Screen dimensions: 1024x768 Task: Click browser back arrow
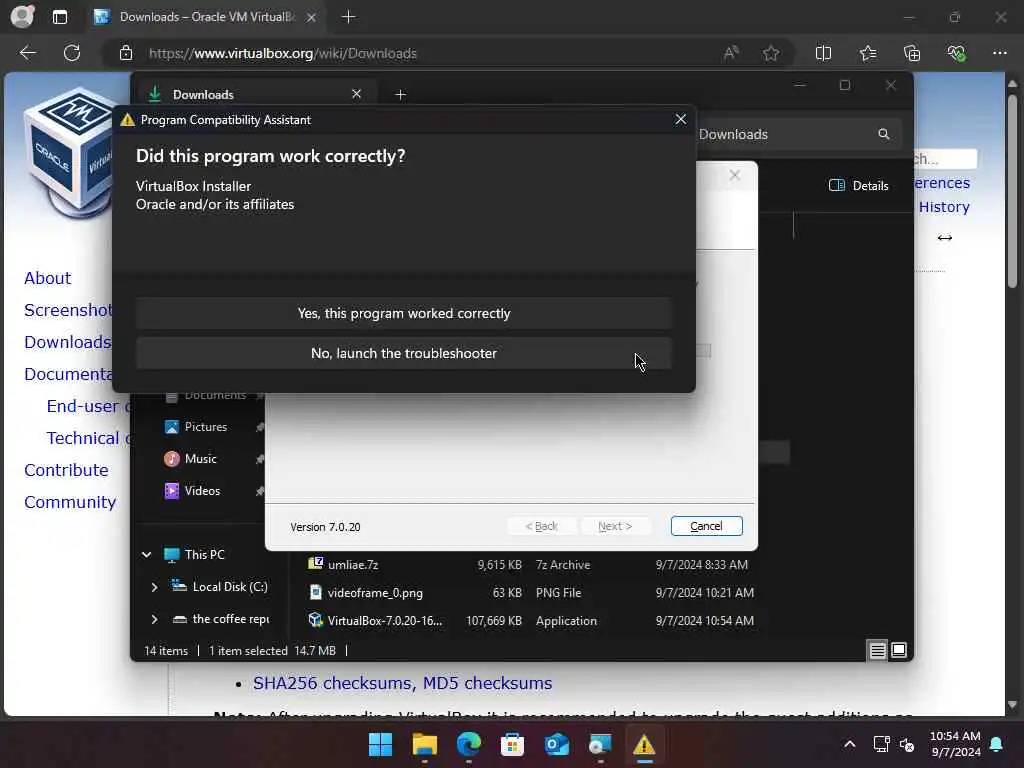(27, 53)
